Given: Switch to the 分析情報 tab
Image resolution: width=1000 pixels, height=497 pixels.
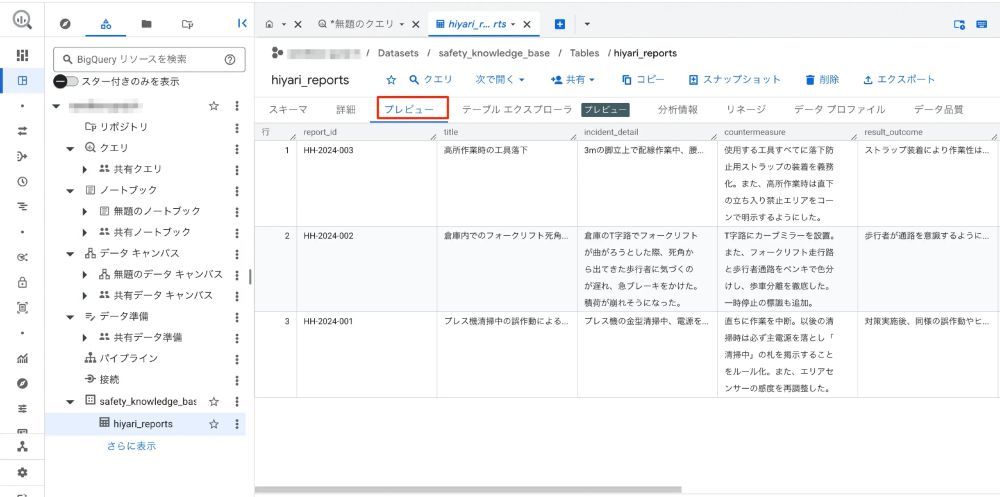Looking at the screenshot, I should pos(678,109).
